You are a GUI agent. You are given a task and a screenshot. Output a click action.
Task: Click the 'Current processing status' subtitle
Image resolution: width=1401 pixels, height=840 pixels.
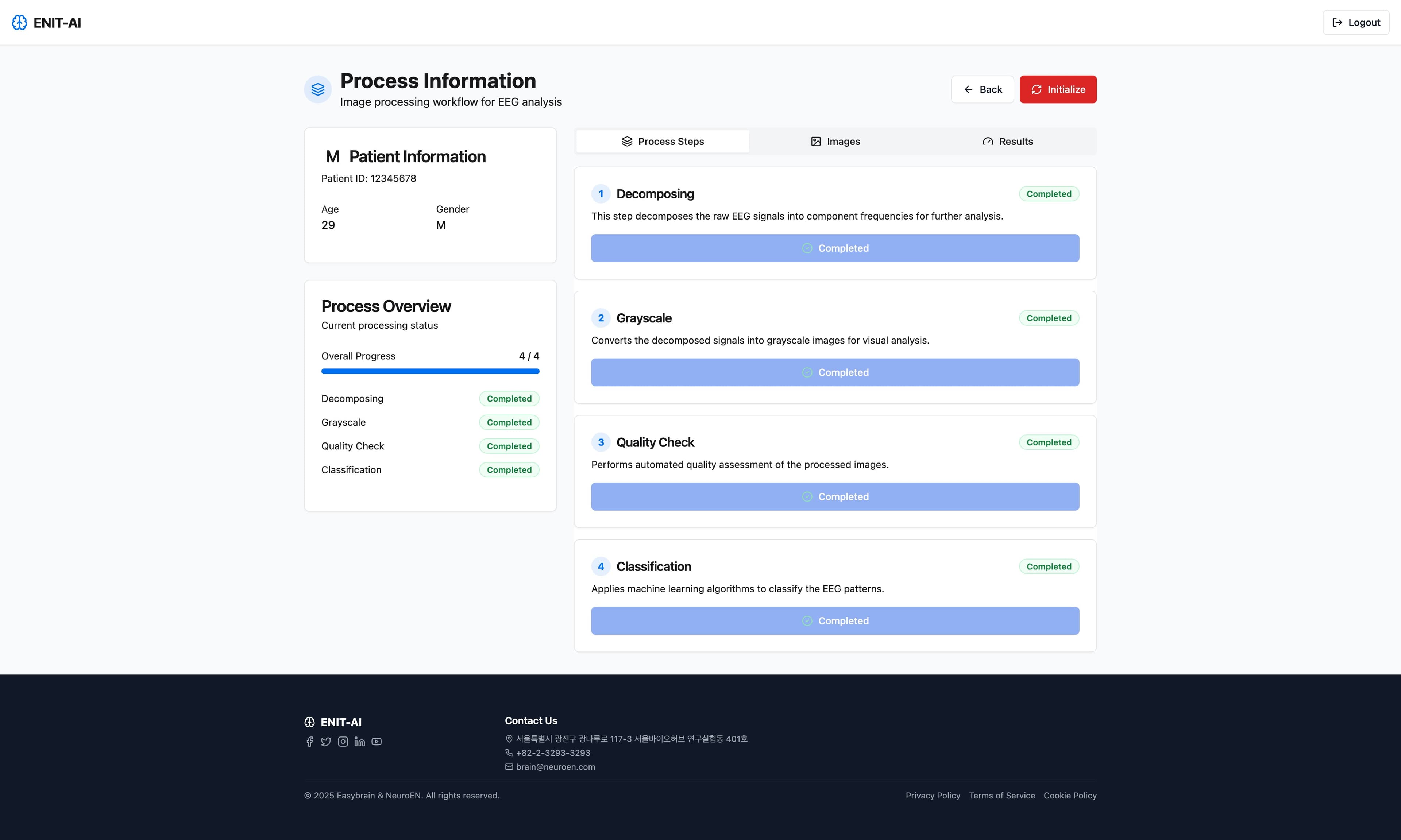coord(379,325)
